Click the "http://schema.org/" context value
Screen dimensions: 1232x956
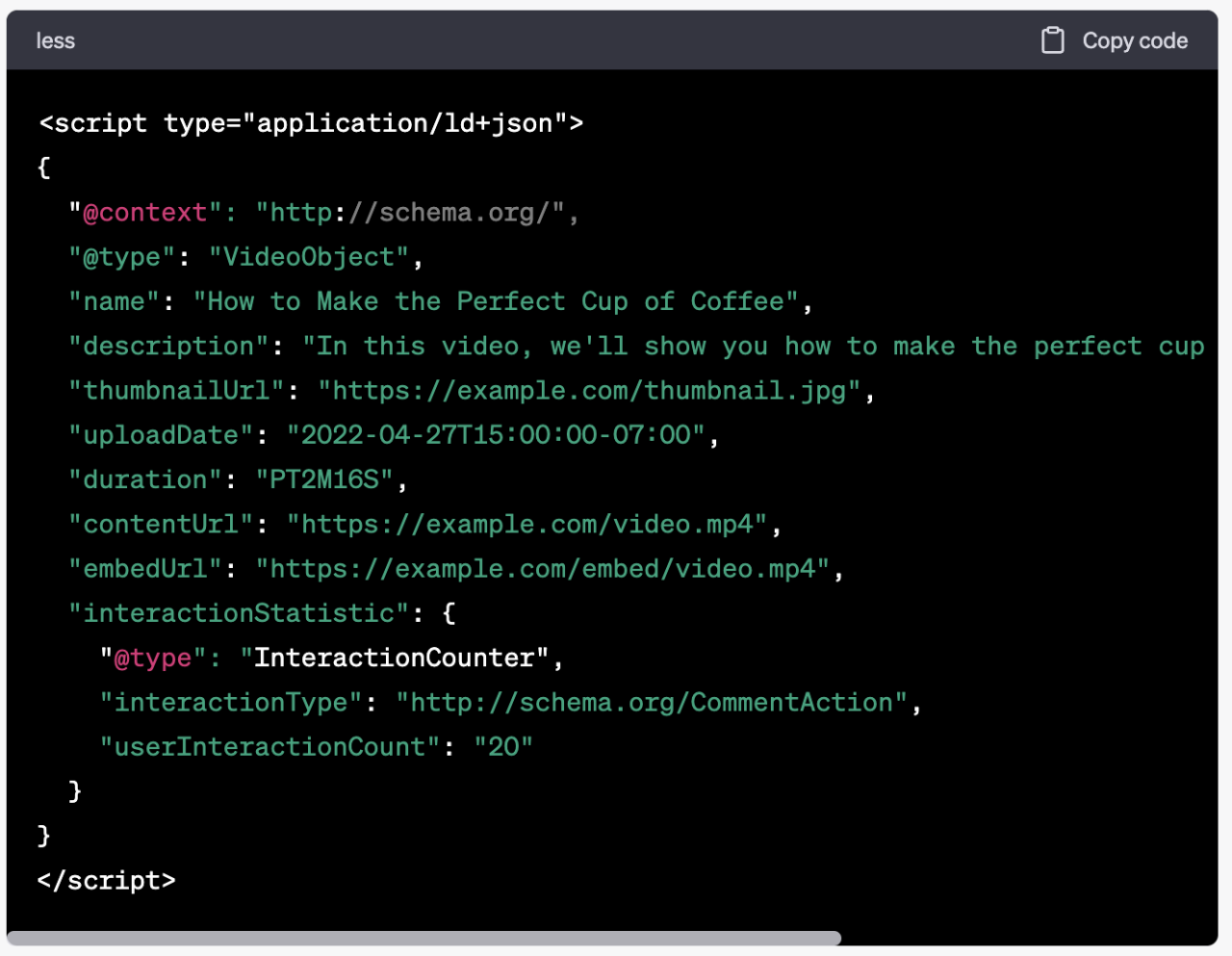point(410,213)
